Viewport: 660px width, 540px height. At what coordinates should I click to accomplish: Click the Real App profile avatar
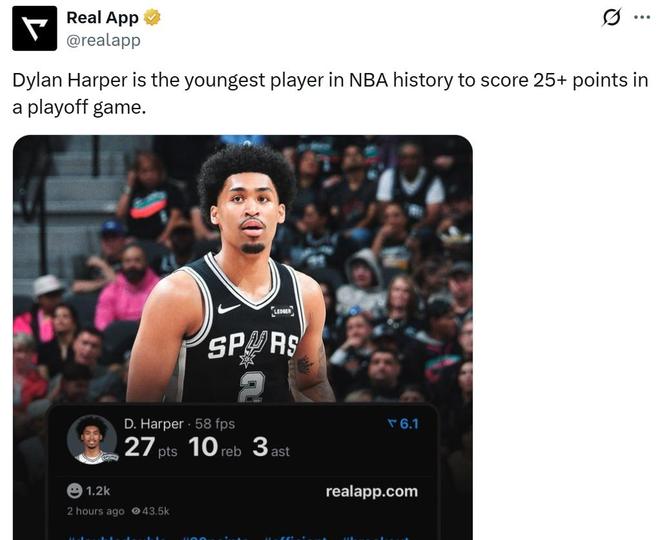[x=34, y=28]
